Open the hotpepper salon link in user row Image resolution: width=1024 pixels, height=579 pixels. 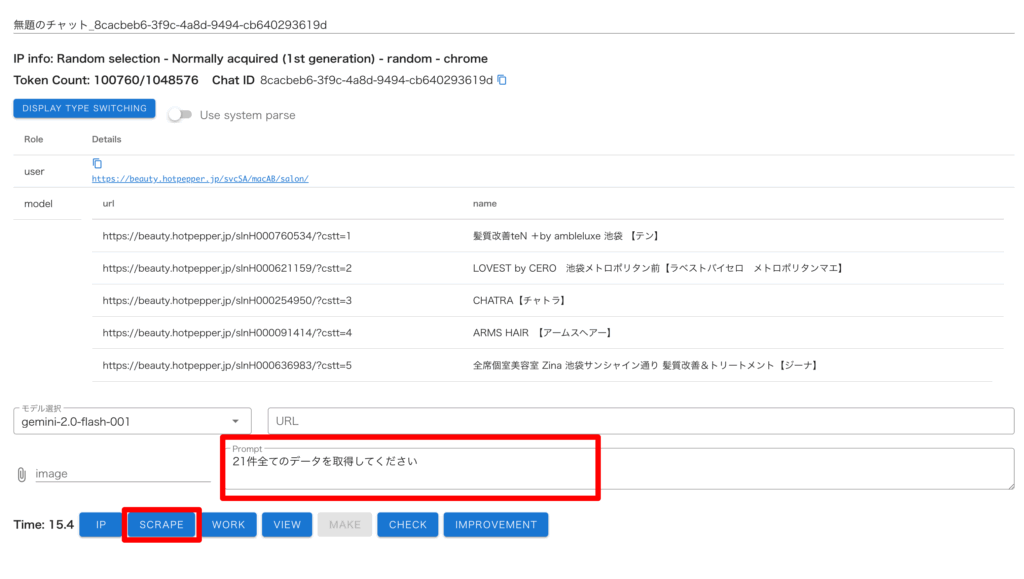coord(200,178)
